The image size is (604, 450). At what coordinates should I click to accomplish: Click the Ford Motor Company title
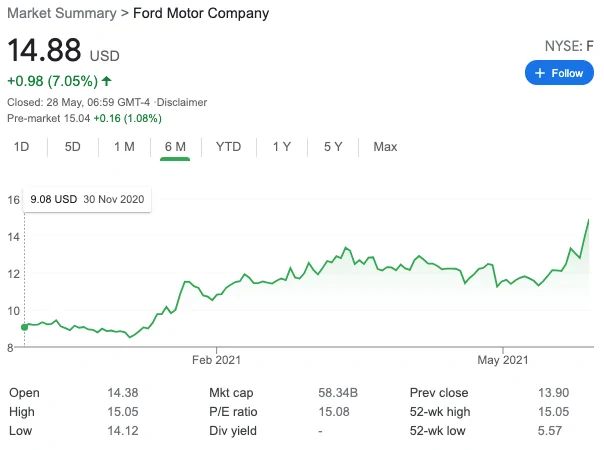coord(201,13)
